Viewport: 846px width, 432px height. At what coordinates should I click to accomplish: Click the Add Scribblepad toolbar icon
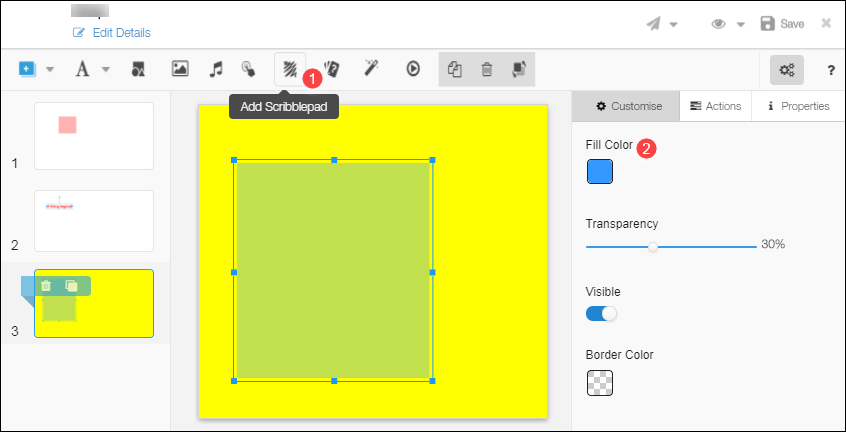point(289,69)
